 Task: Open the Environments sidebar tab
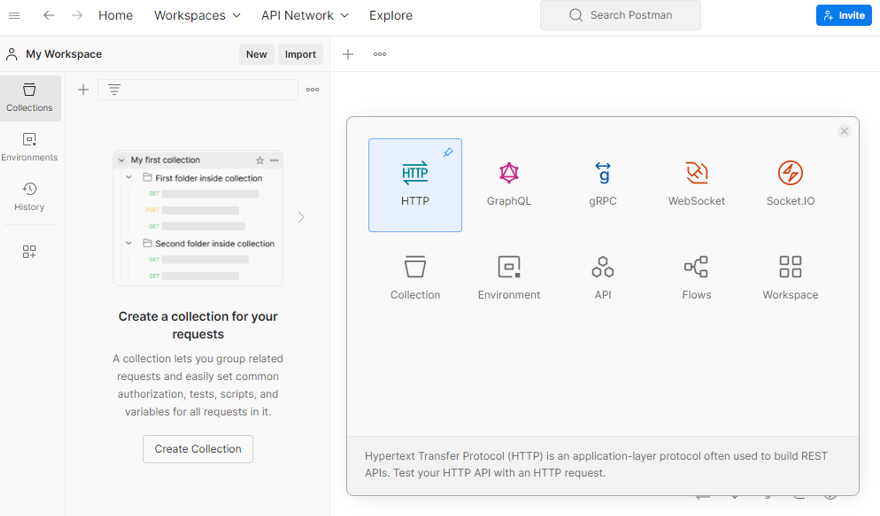coord(29,147)
